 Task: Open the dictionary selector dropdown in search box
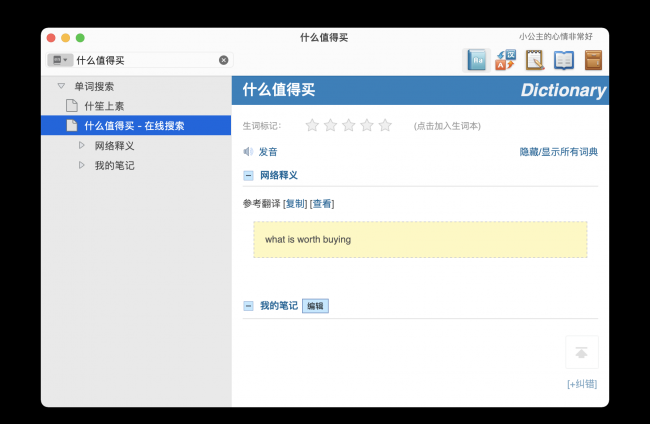[x=60, y=60]
